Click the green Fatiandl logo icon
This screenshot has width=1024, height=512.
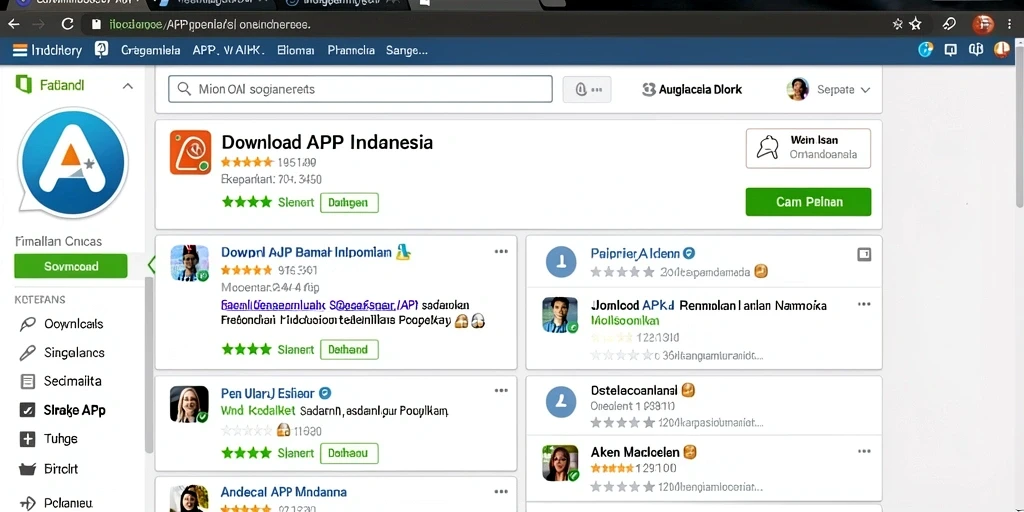24,85
